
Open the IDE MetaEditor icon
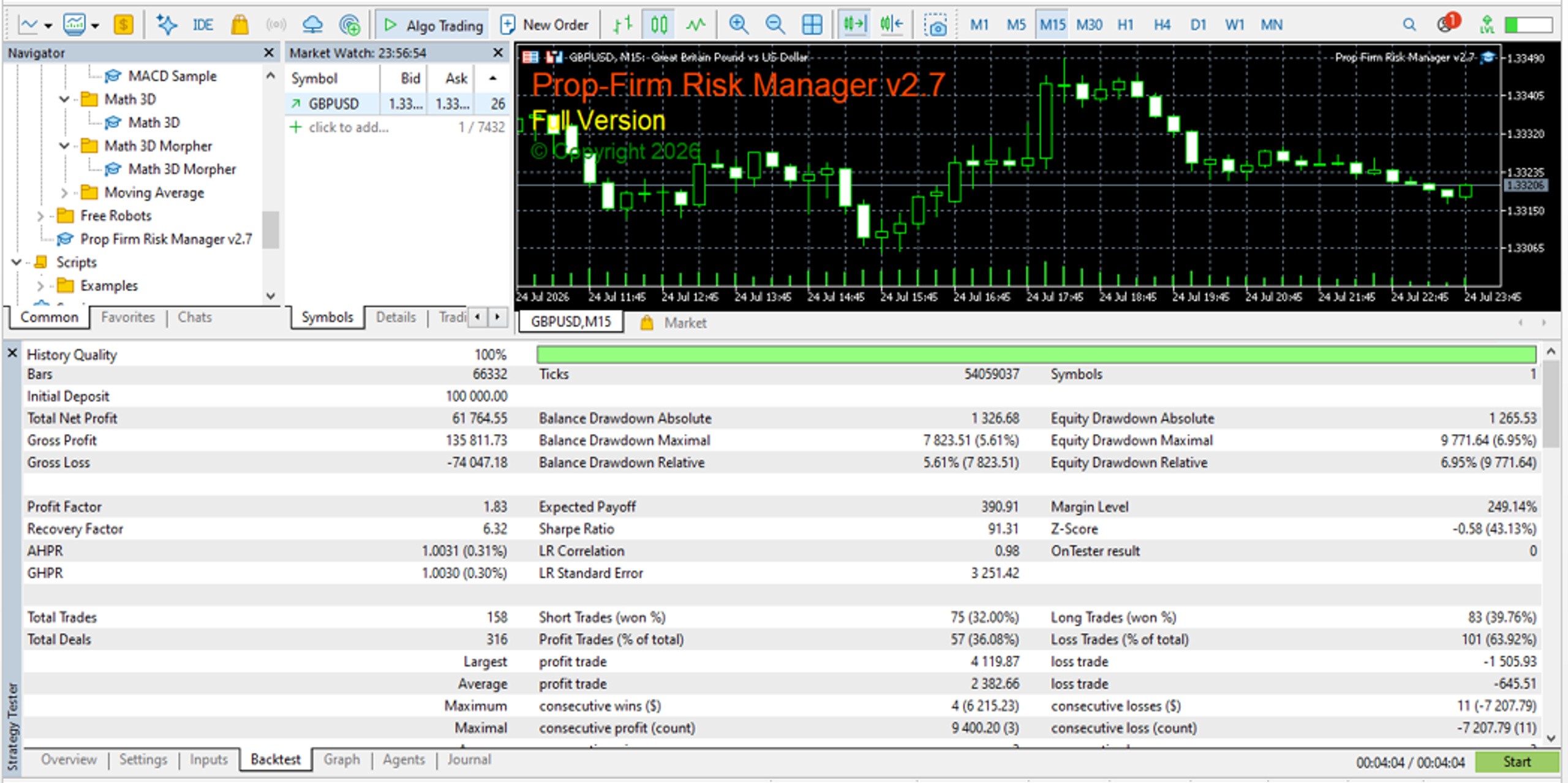(203, 25)
